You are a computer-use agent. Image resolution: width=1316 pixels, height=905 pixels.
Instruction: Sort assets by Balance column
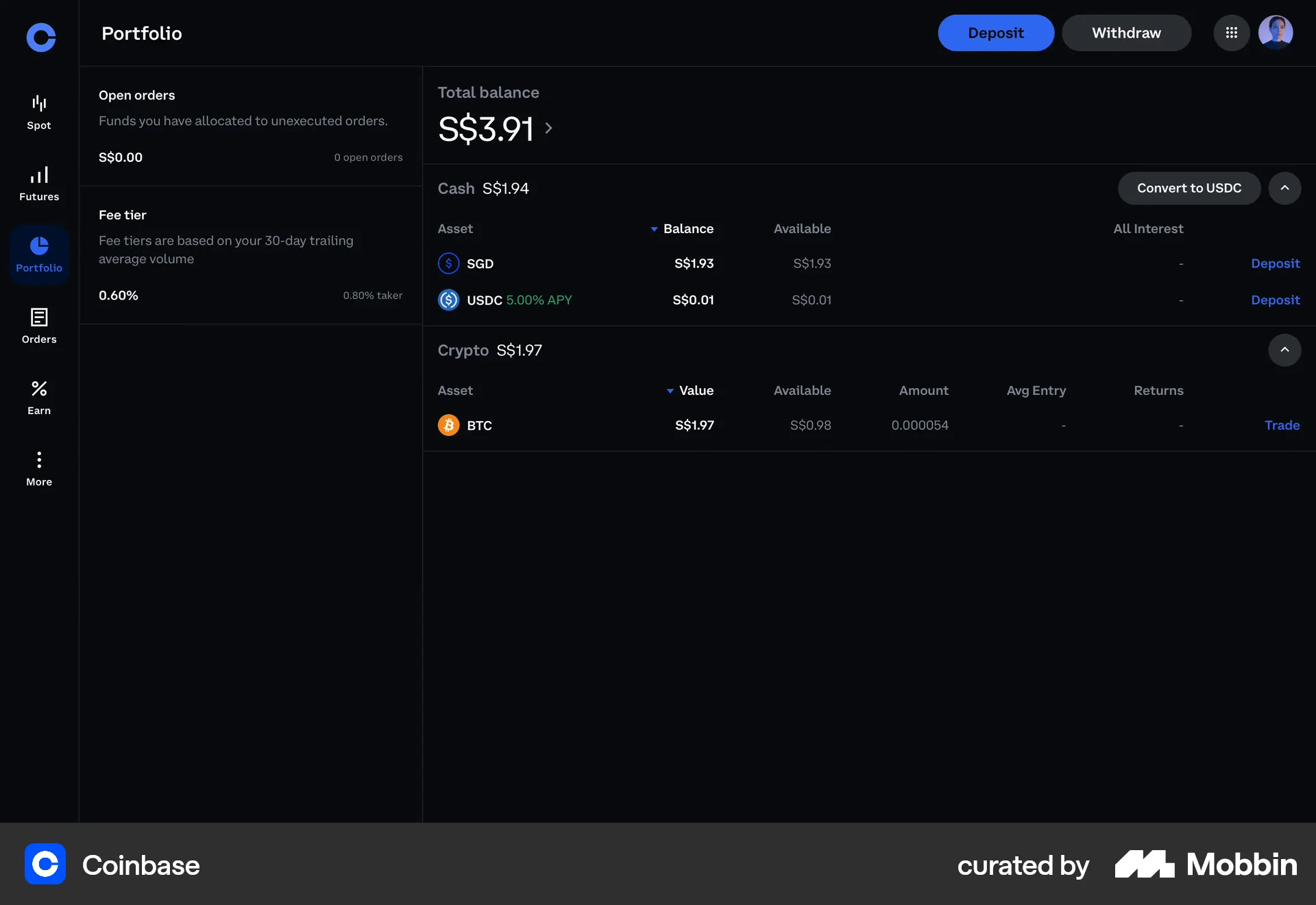pos(689,229)
